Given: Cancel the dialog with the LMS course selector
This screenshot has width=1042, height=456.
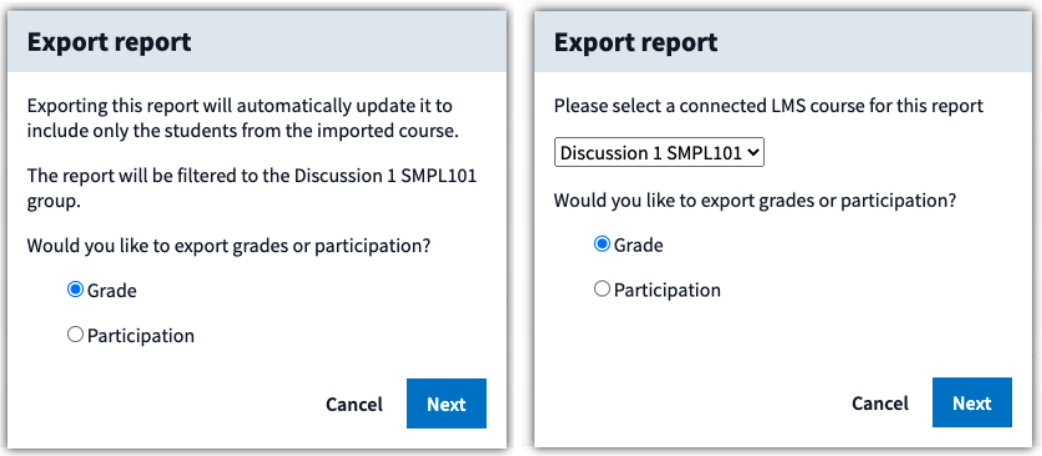Looking at the screenshot, I should pyautogui.click(x=880, y=403).
